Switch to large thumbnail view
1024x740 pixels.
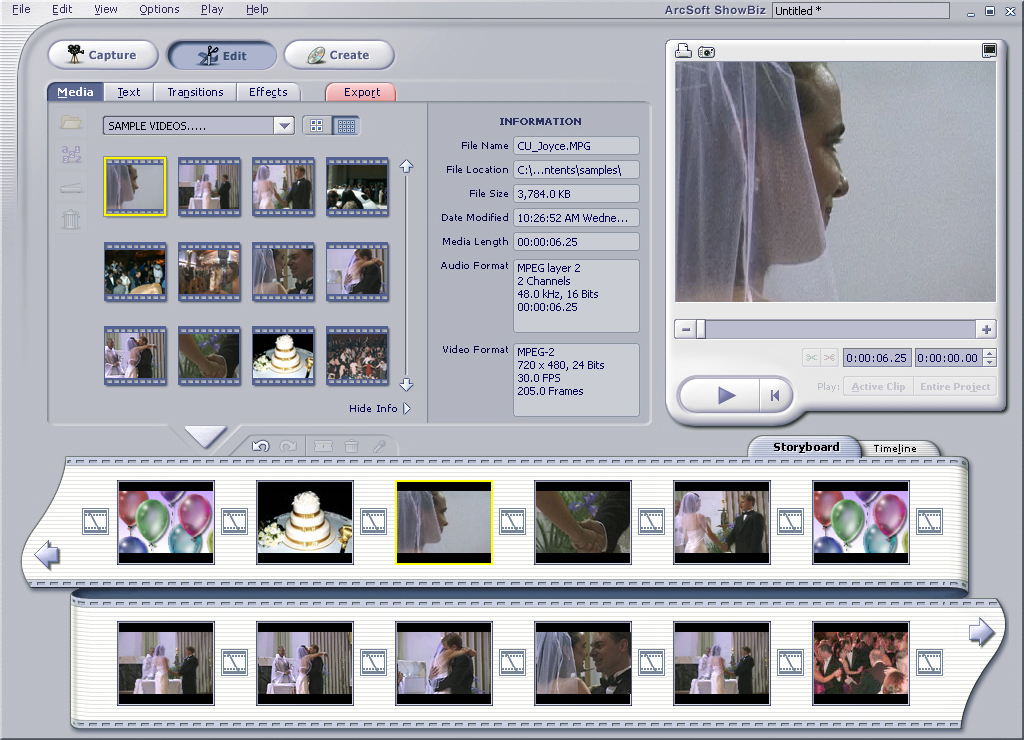[317, 125]
